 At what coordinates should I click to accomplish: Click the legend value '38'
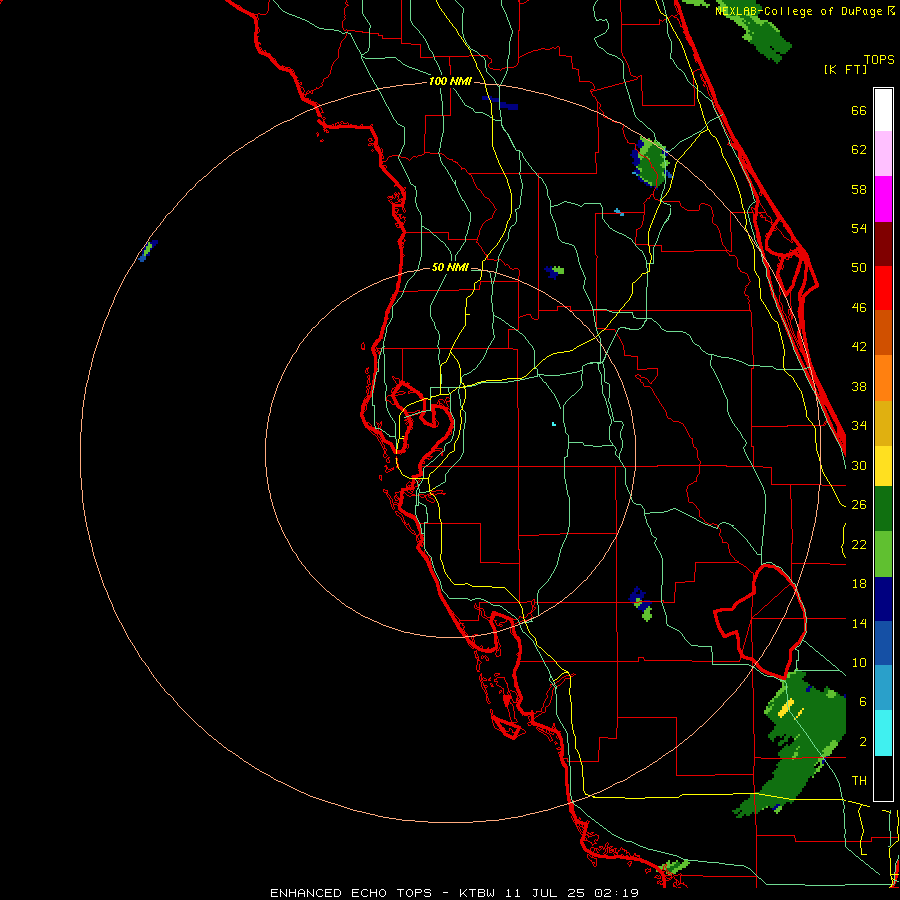point(859,386)
